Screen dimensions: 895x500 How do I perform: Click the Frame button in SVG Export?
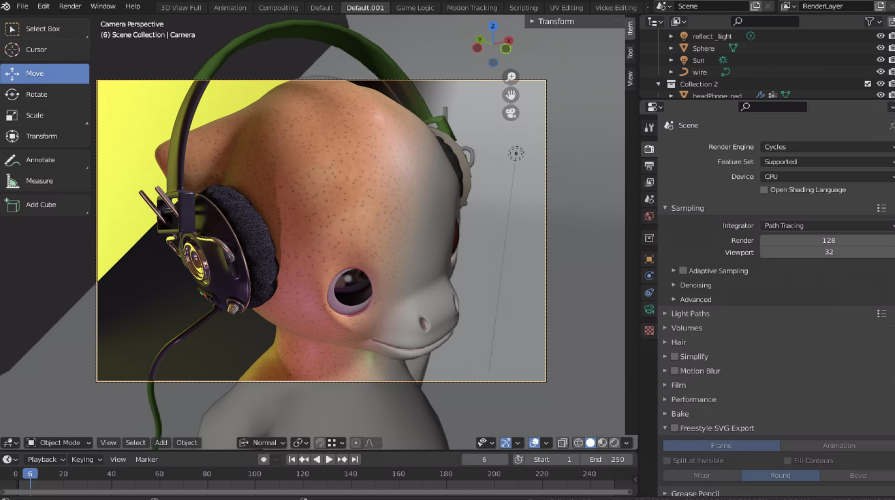click(721, 446)
